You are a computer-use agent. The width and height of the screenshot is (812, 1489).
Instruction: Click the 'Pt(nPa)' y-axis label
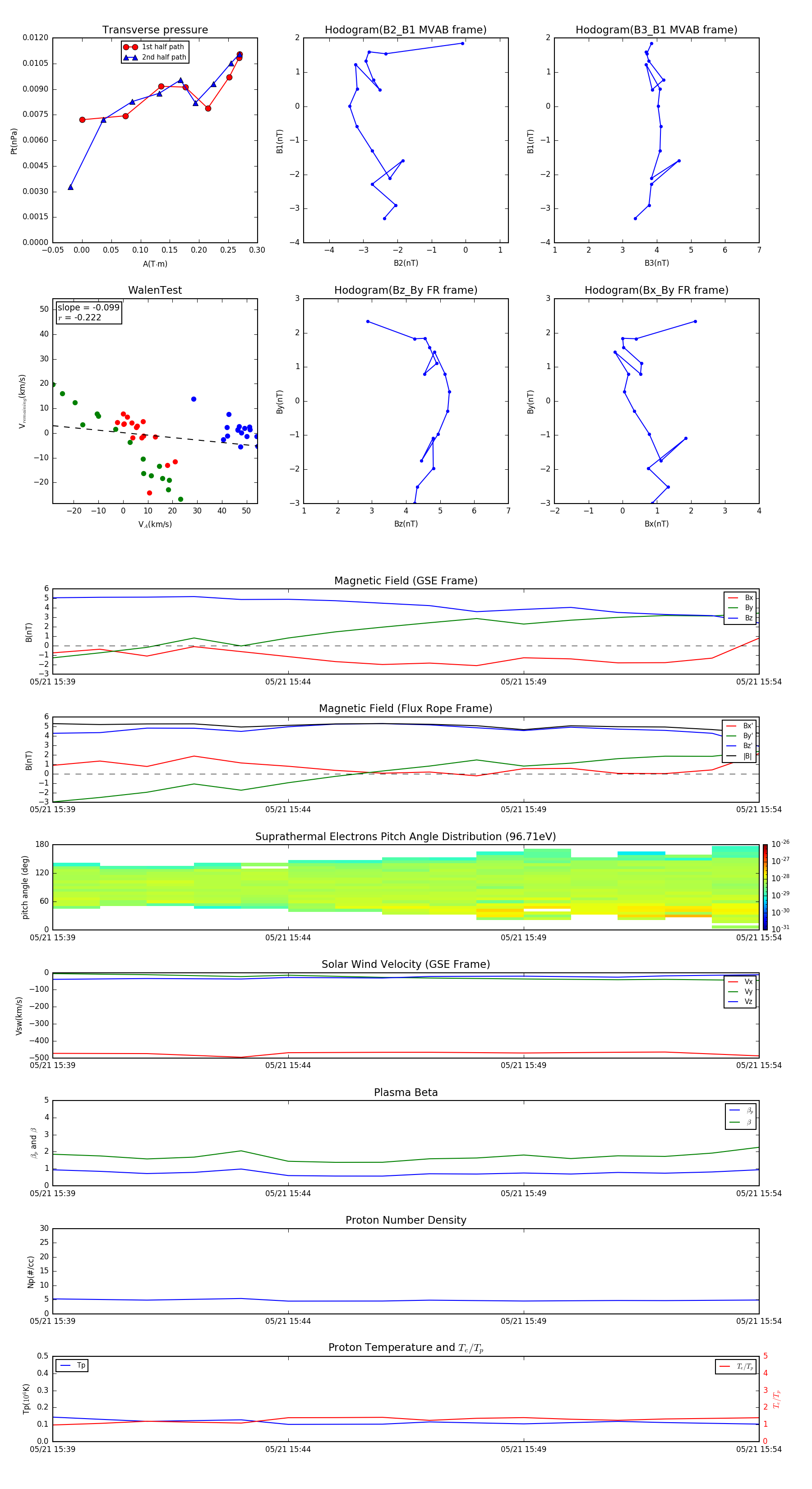coord(14,141)
